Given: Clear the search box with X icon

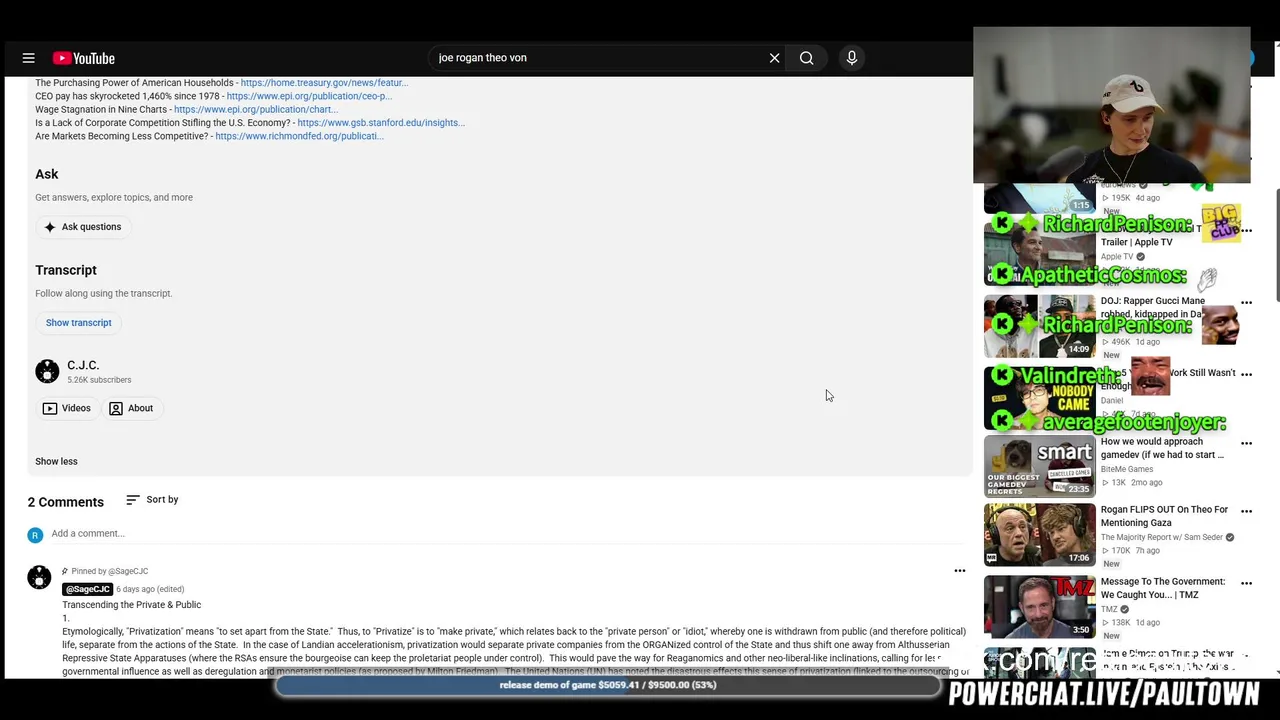Looking at the screenshot, I should point(774,58).
